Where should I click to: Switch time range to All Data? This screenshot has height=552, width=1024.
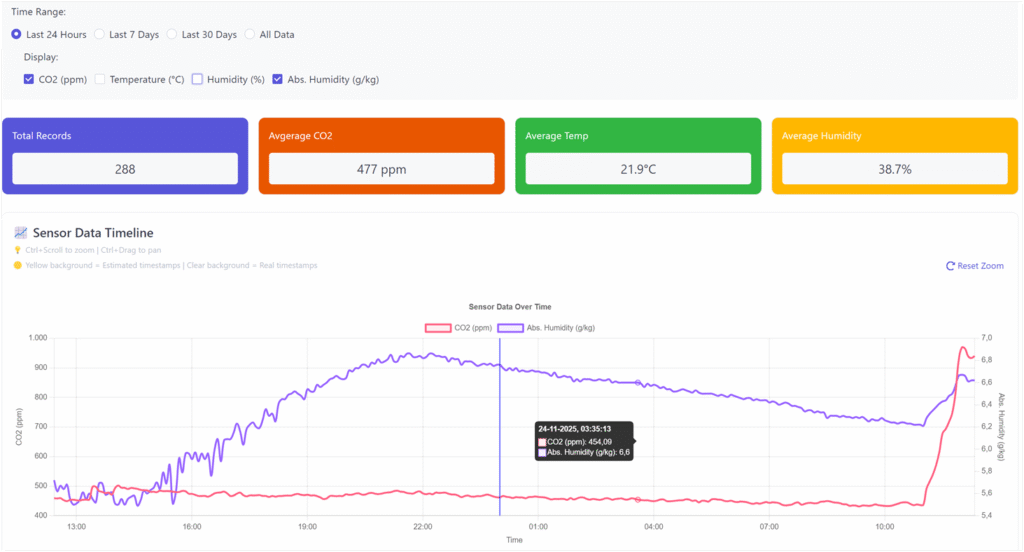[x=250, y=34]
